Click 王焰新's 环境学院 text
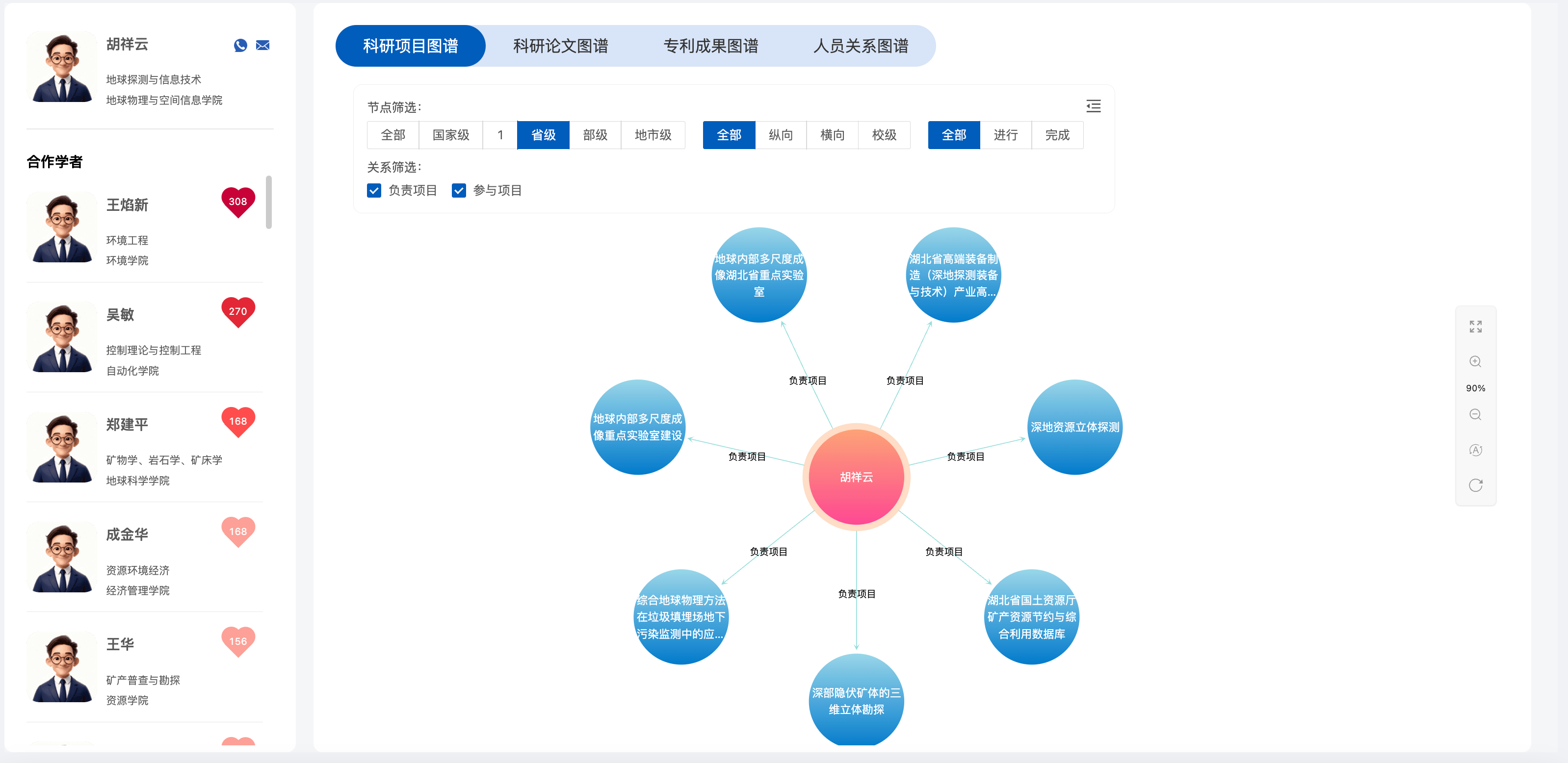1568x763 pixels. click(x=127, y=260)
